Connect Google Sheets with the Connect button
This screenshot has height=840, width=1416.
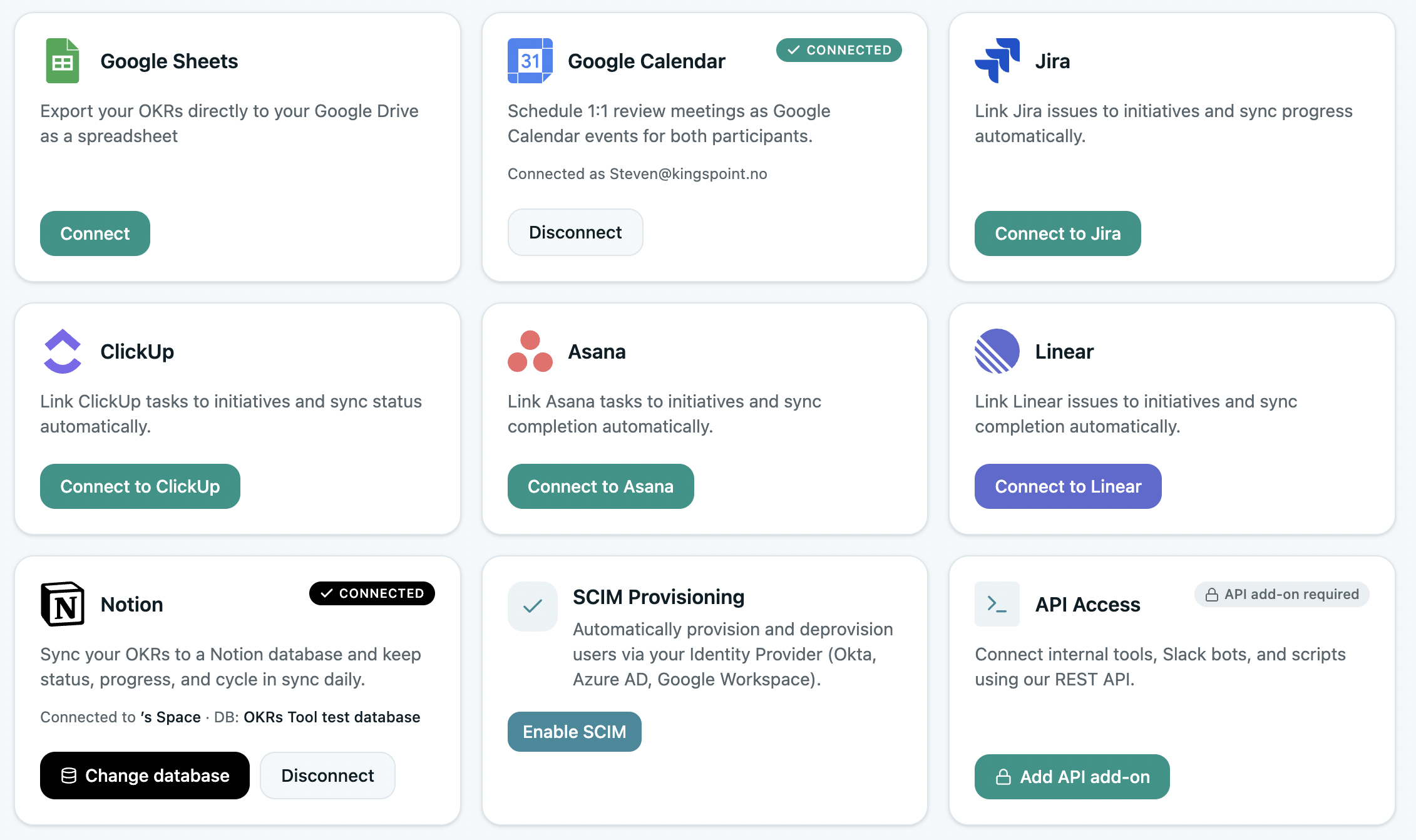[95, 233]
